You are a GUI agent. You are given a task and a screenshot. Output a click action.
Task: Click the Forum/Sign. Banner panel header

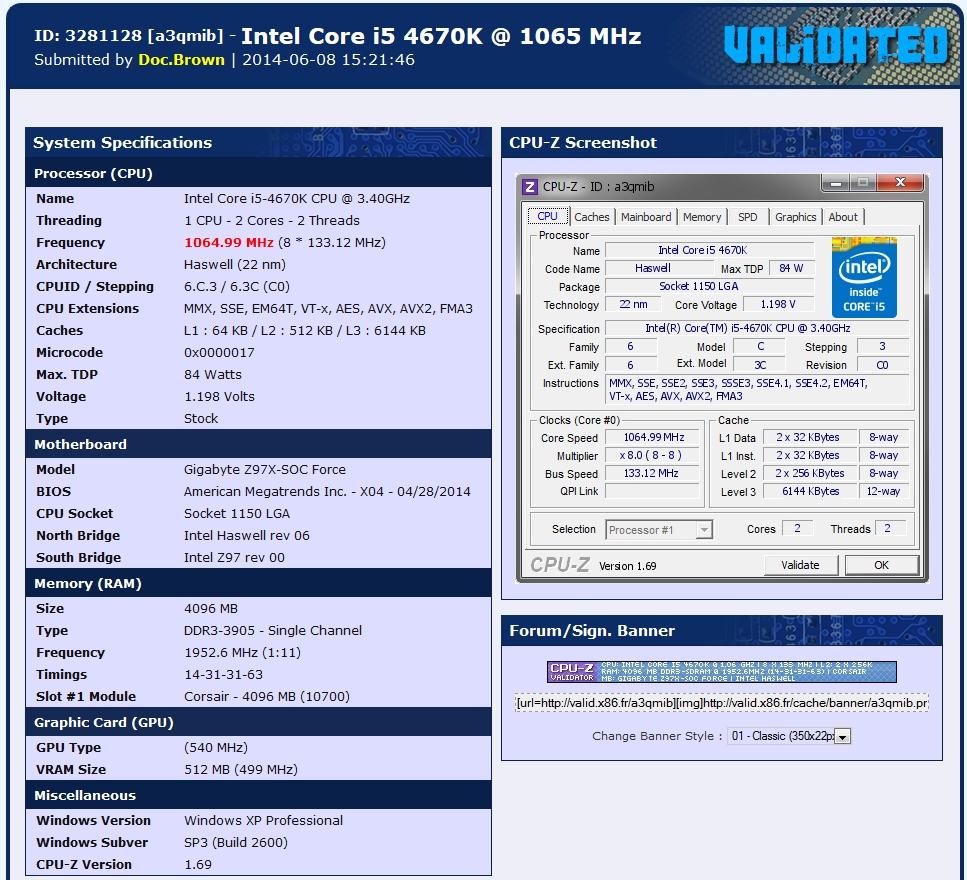coord(722,630)
